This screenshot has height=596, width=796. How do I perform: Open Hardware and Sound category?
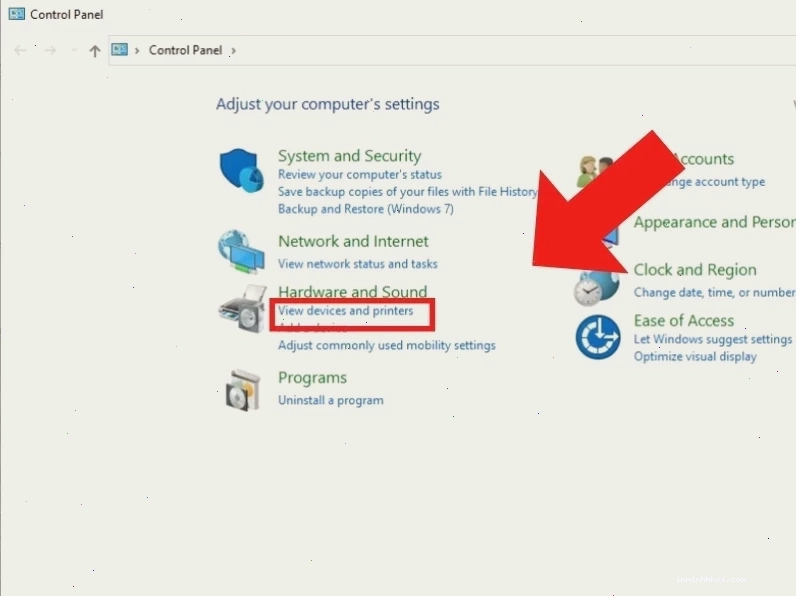352,291
